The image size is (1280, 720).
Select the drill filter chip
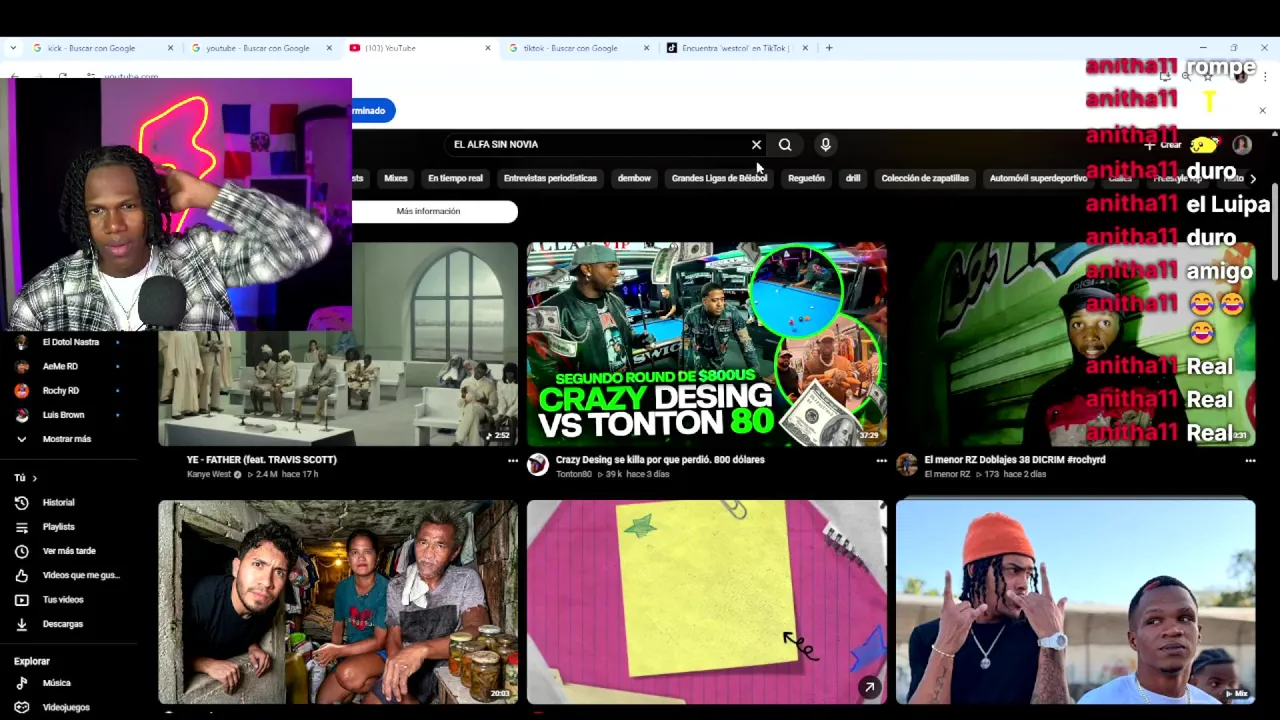[x=853, y=178]
